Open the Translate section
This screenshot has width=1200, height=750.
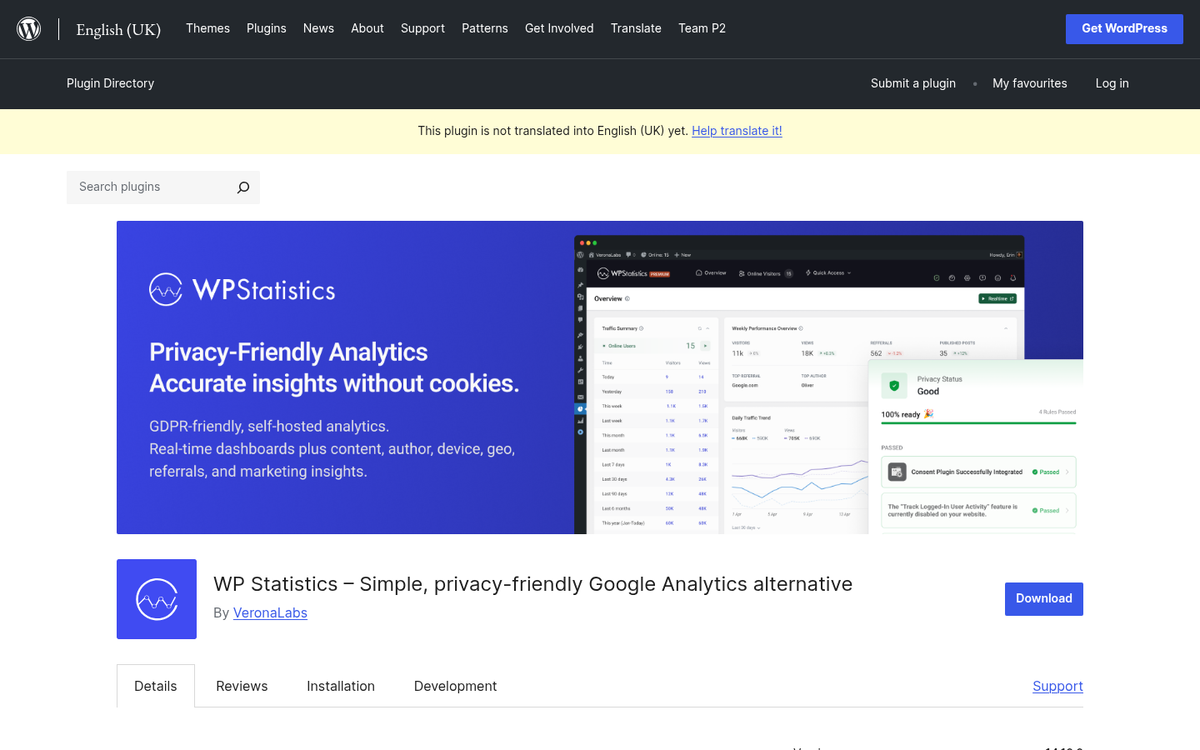tap(636, 28)
